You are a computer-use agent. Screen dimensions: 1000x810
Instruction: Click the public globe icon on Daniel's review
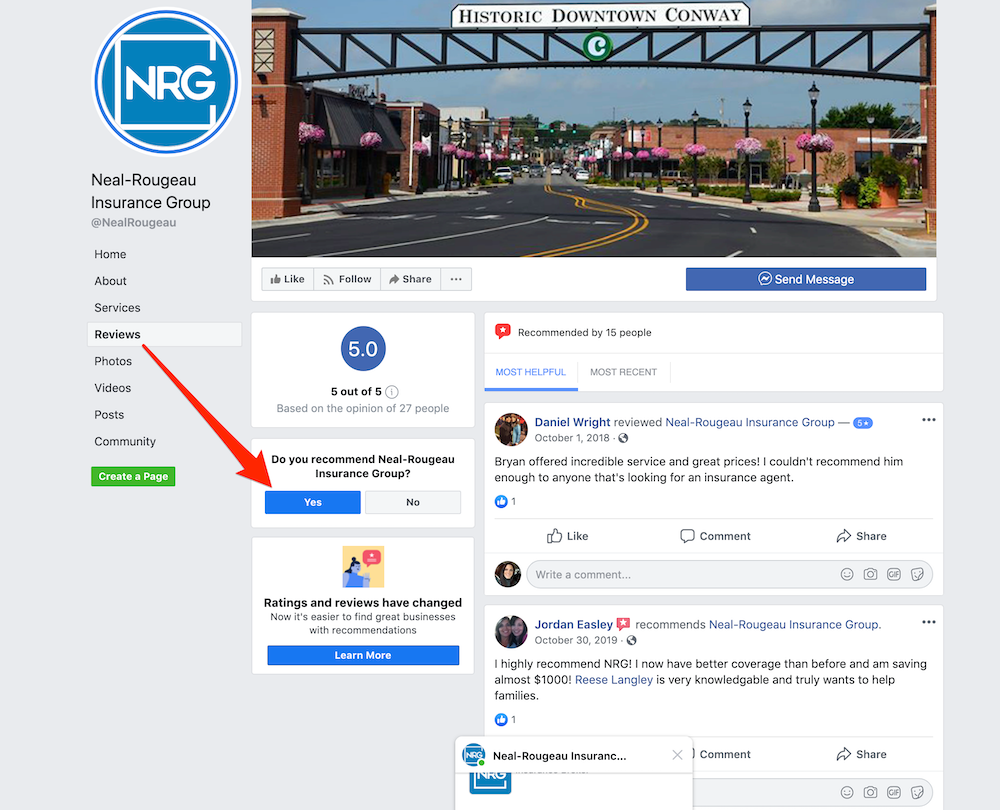pos(623,438)
